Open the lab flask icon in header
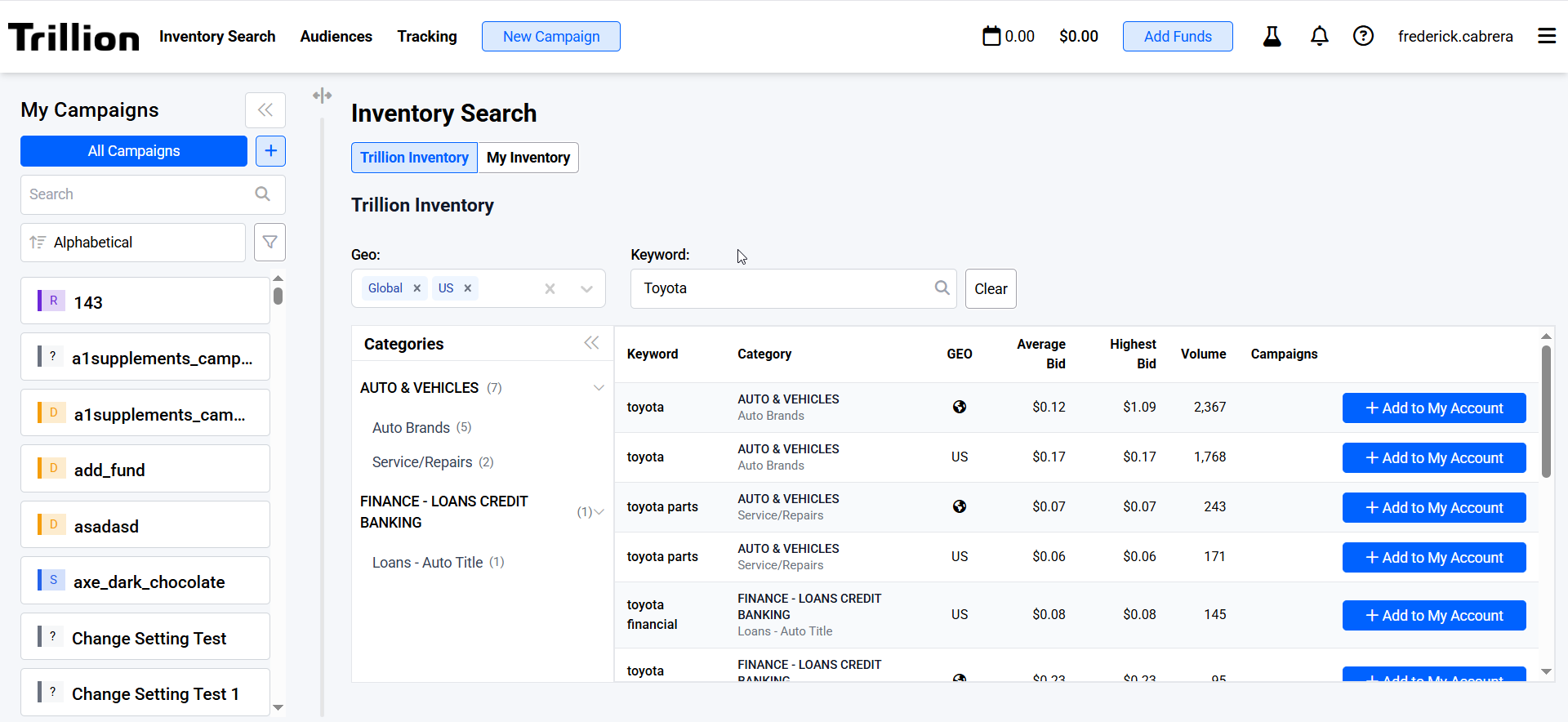This screenshot has height=722, width=1568. [x=1272, y=36]
